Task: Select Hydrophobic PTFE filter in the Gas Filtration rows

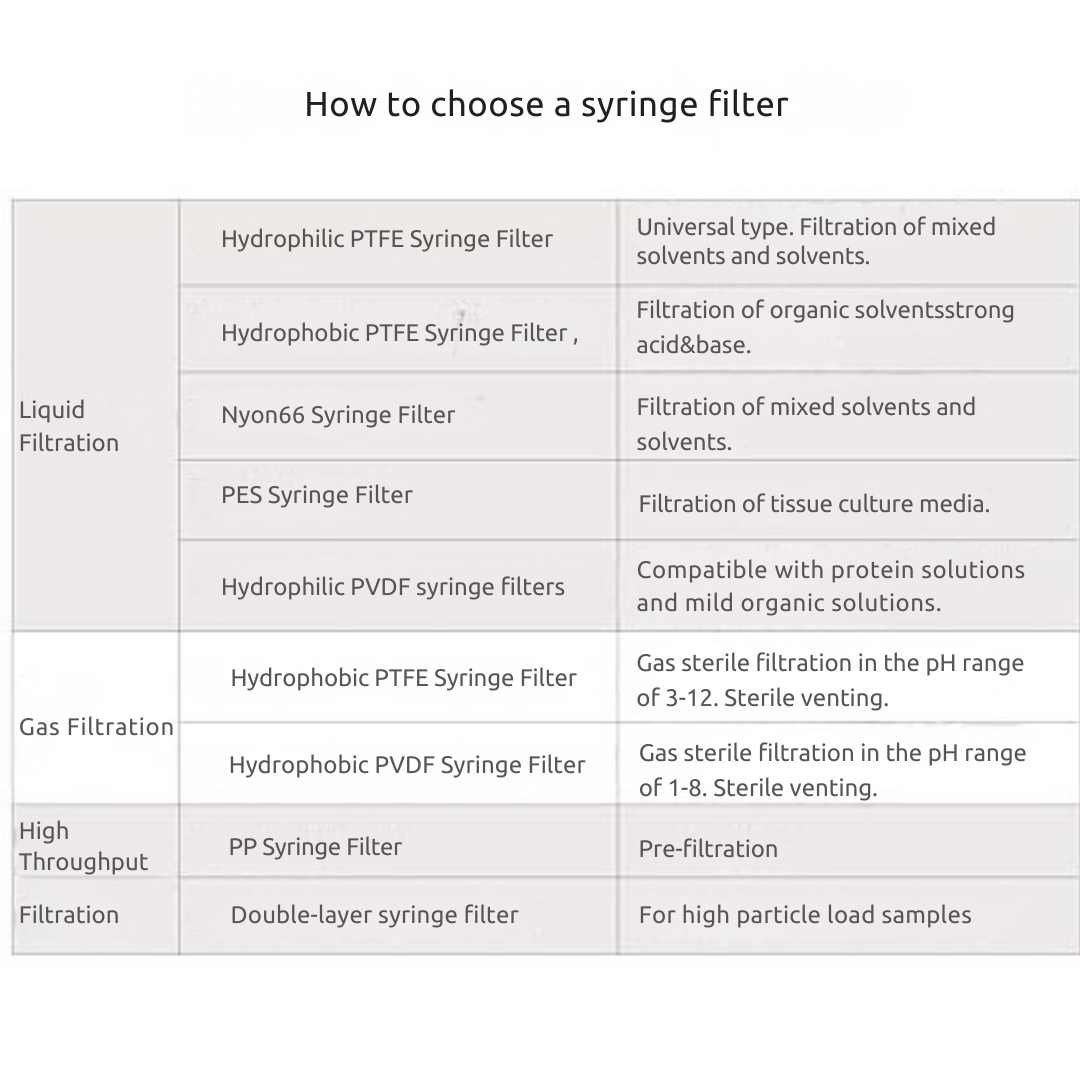Action: click(403, 678)
